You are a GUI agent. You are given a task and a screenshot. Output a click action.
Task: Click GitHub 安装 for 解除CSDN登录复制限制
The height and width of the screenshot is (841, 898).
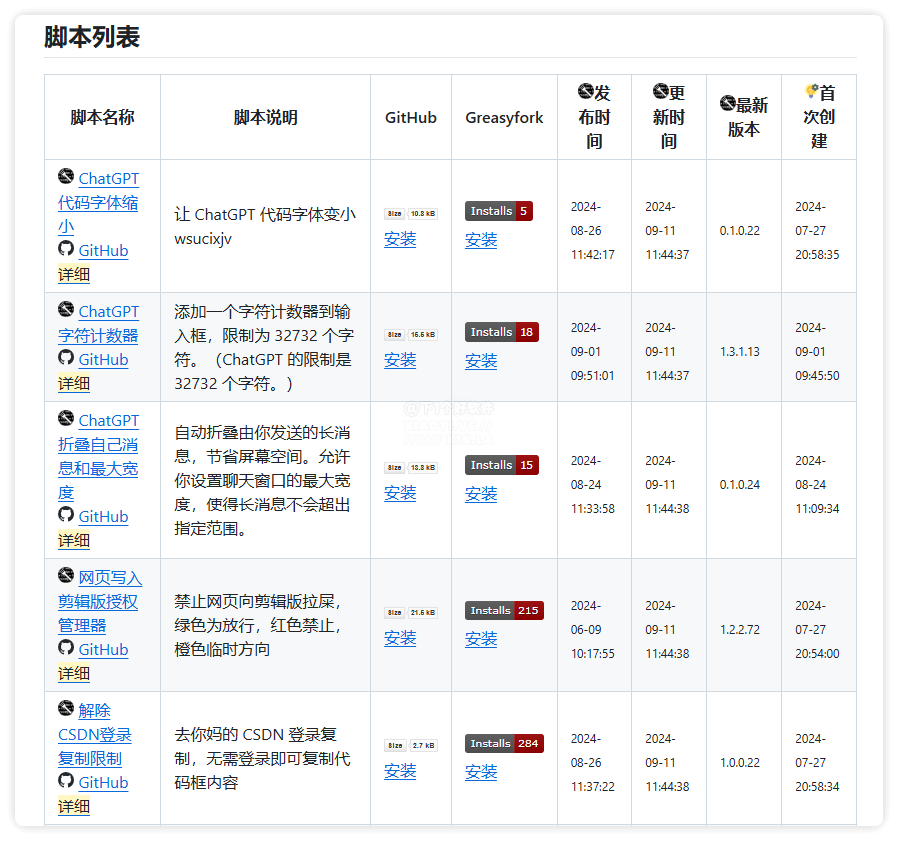pyautogui.click(x=400, y=771)
